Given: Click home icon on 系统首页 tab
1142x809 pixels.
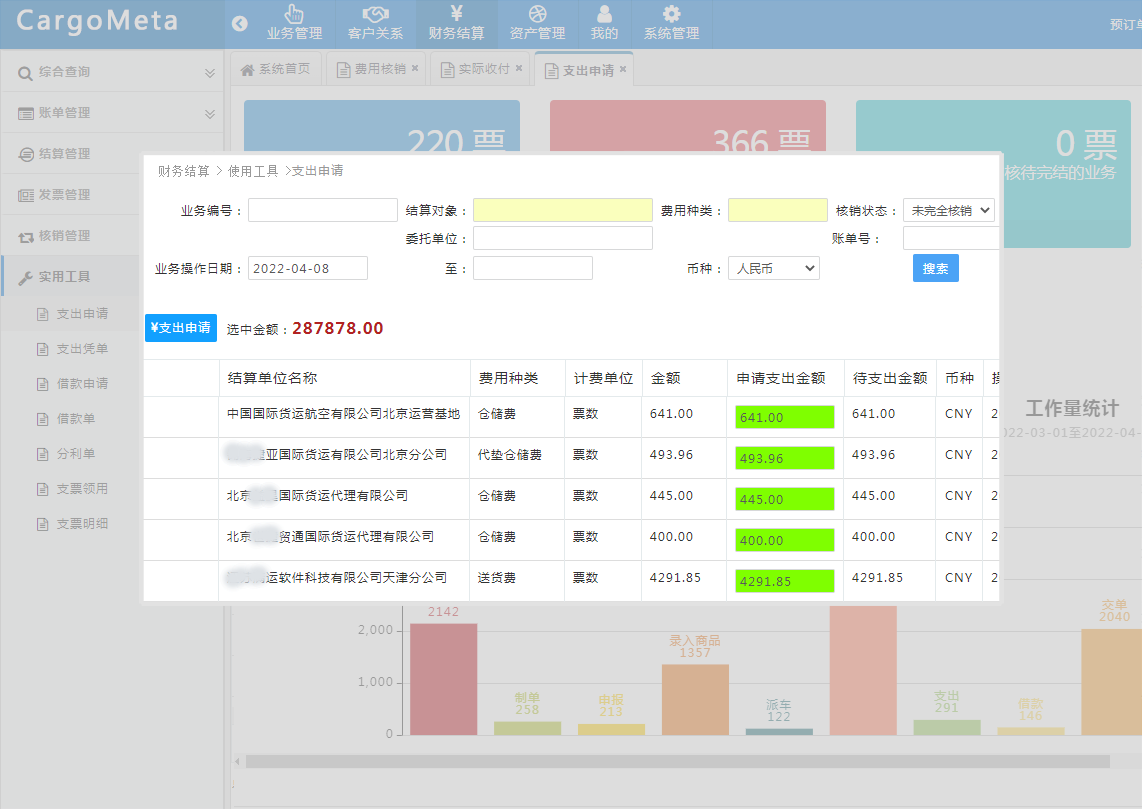Looking at the screenshot, I should 248,70.
